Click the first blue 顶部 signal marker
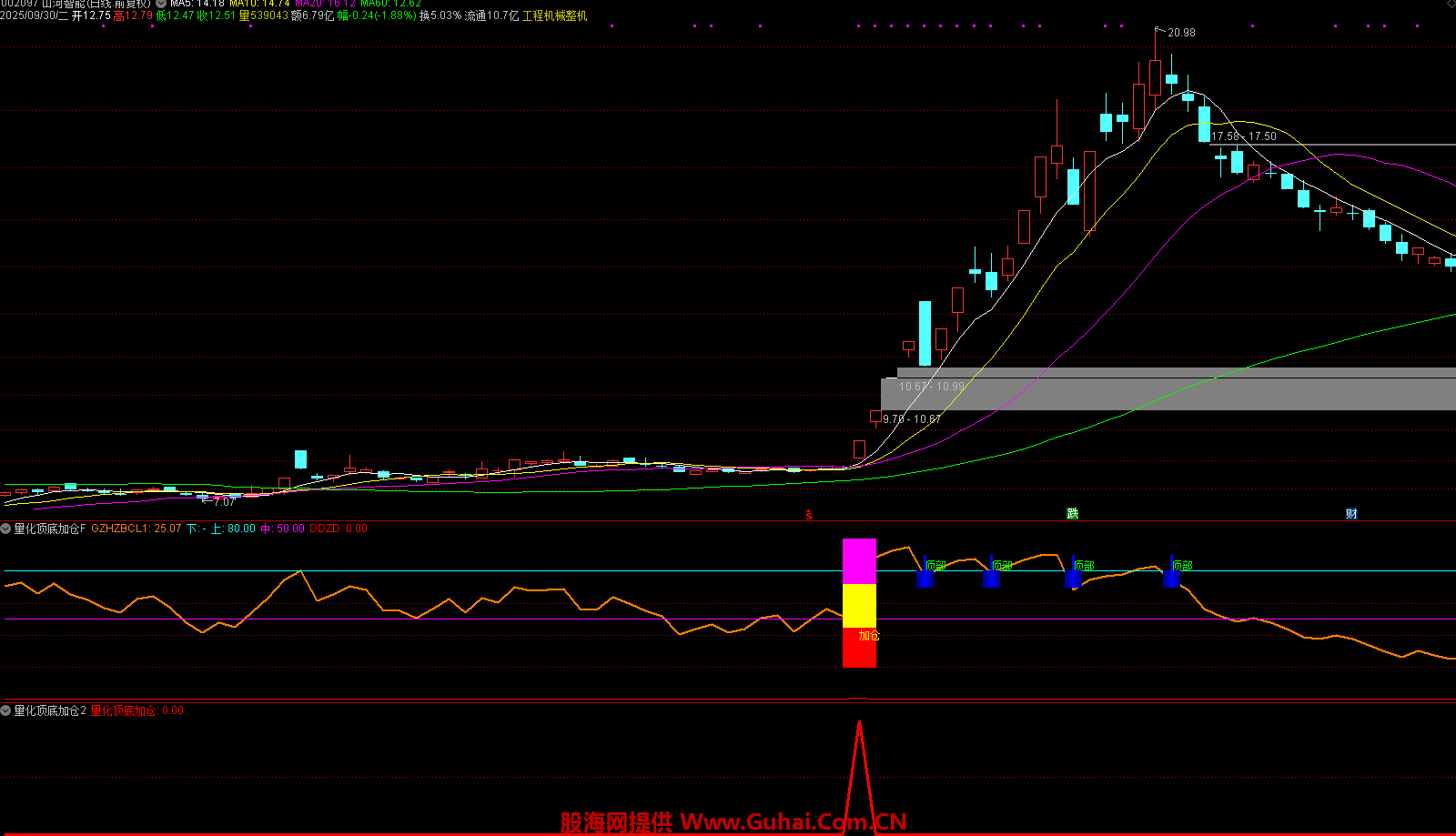 click(x=925, y=573)
